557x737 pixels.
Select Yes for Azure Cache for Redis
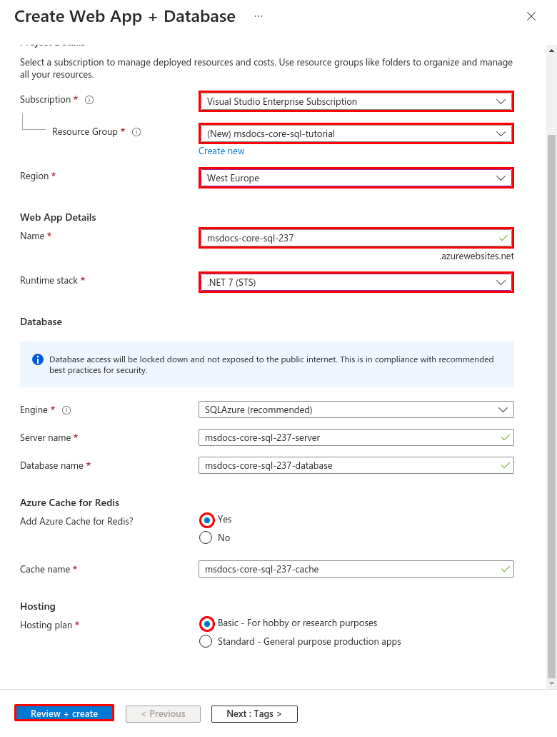(206, 520)
